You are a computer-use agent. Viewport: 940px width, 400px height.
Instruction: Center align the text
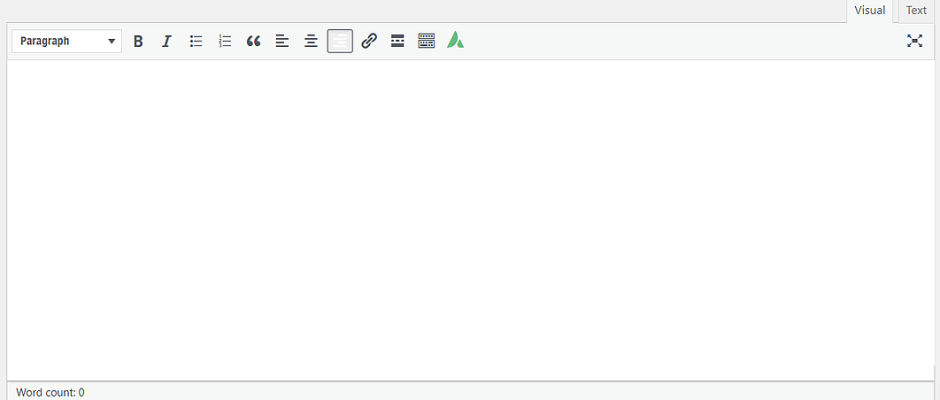coord(311,41)
